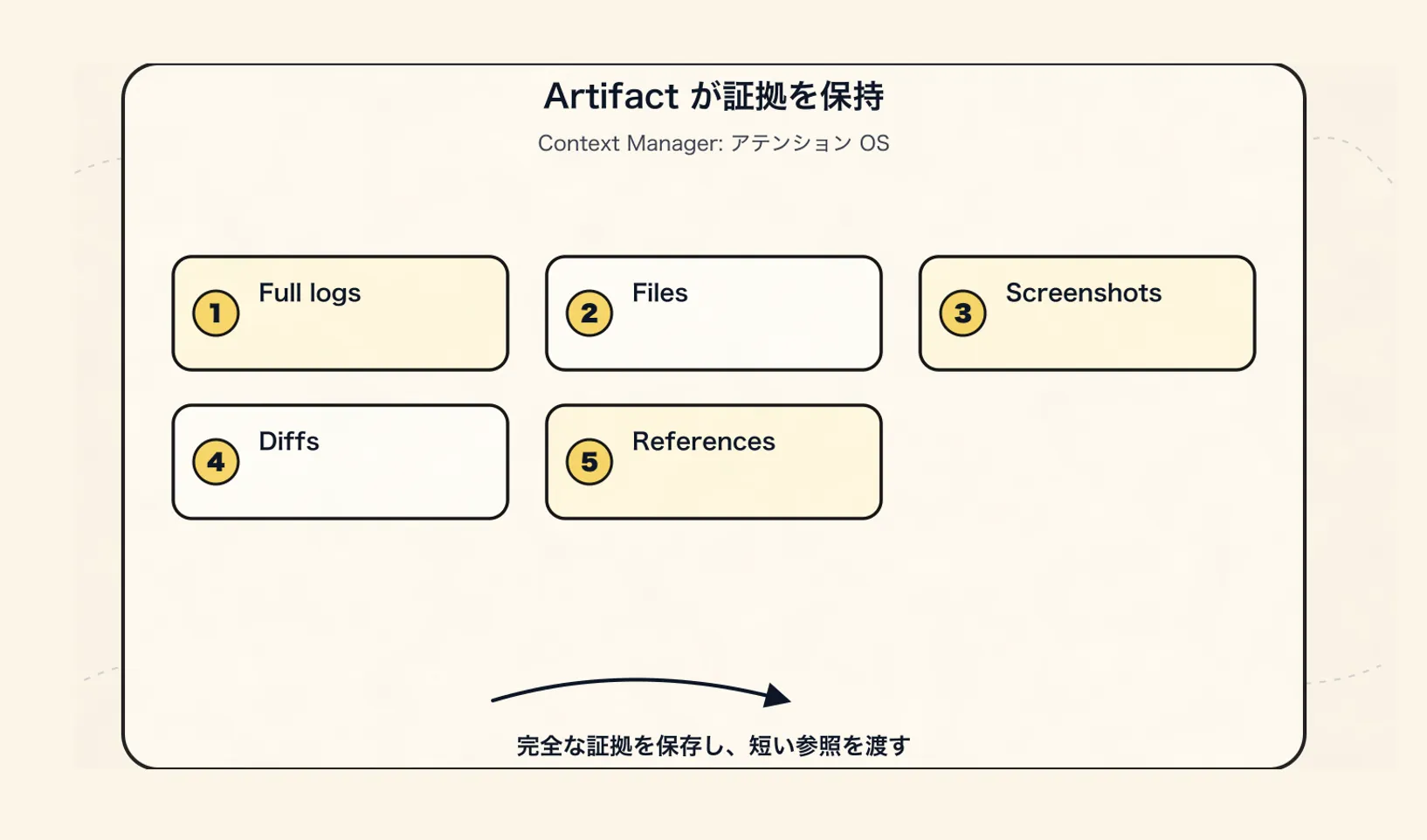
Task: Click the number 4 badge on Diffs
Action: tap(216, 462)
